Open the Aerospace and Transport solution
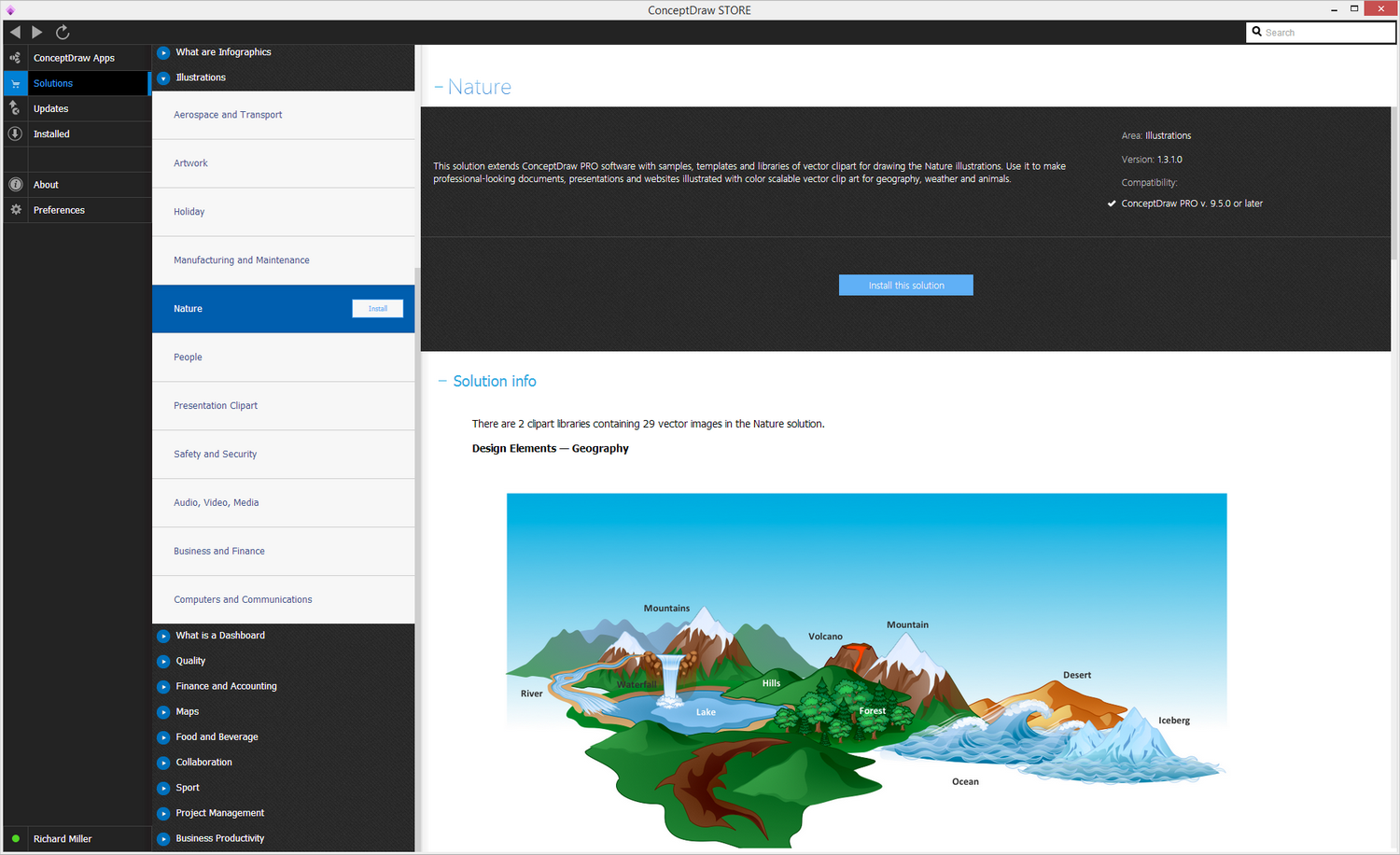1400x855 pixels. coord(283,115)
